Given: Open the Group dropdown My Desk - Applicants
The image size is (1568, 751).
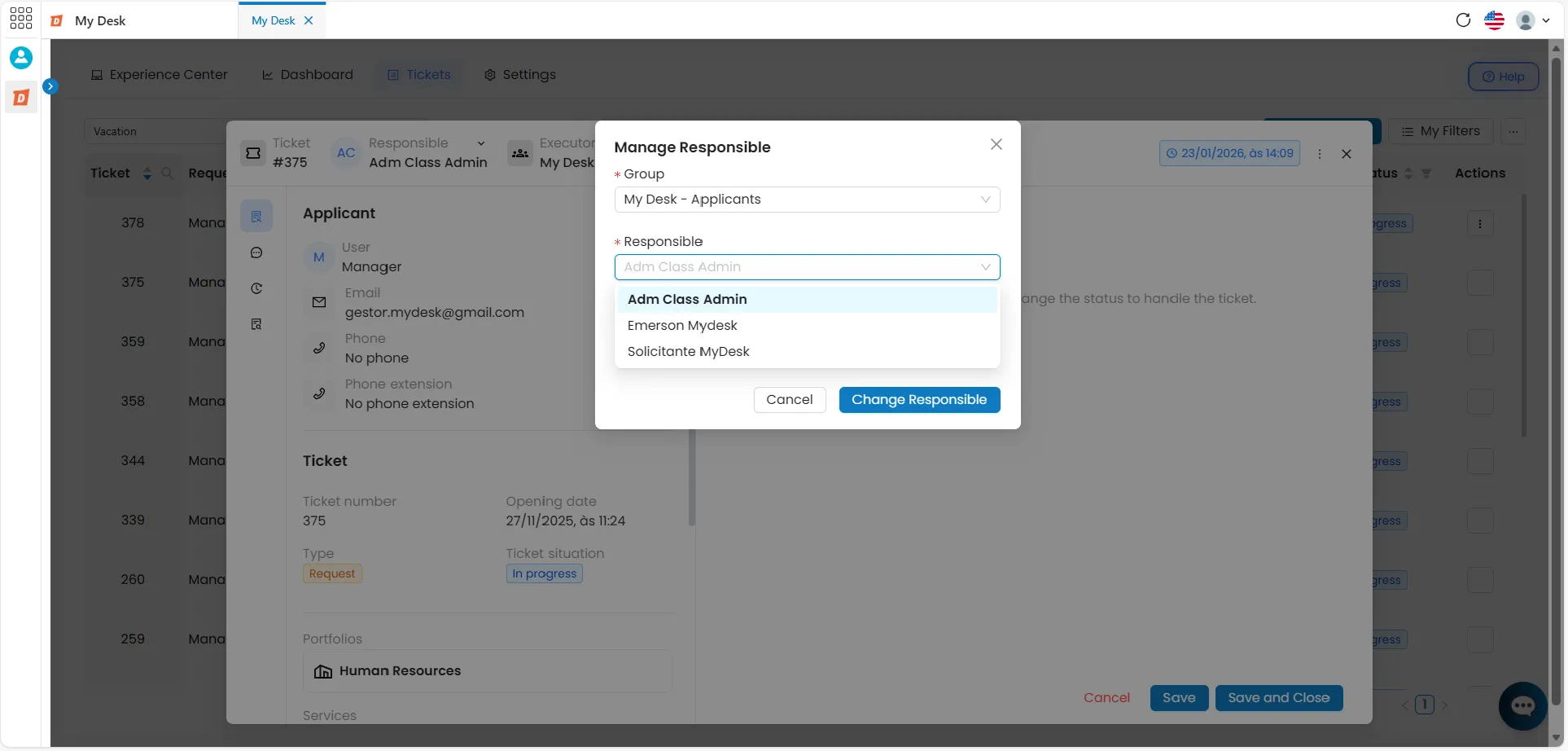Looking at the screenshot, I should tap(807, 200).
